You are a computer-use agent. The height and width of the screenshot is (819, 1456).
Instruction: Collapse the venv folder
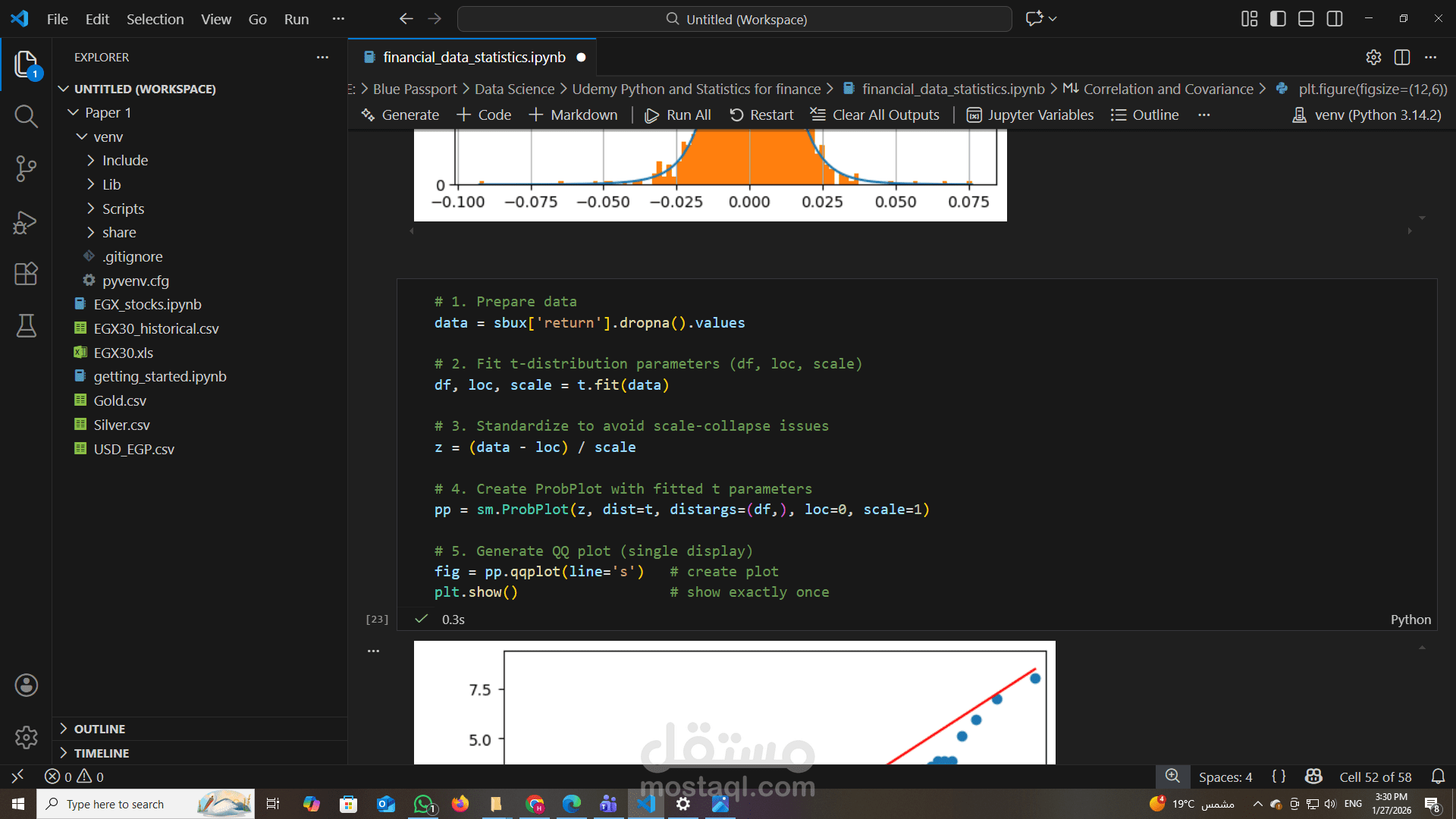click(108, 136)
